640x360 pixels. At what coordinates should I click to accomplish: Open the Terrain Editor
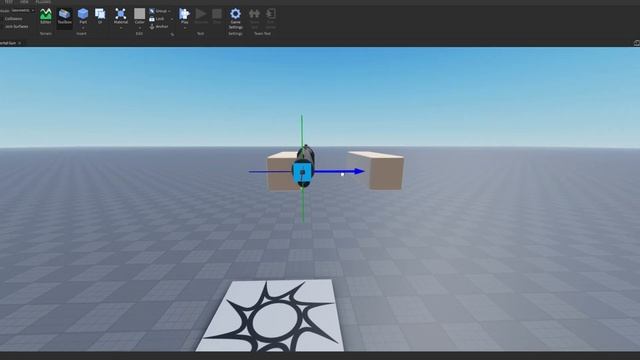pyautogui.click(x=46, y=16)
